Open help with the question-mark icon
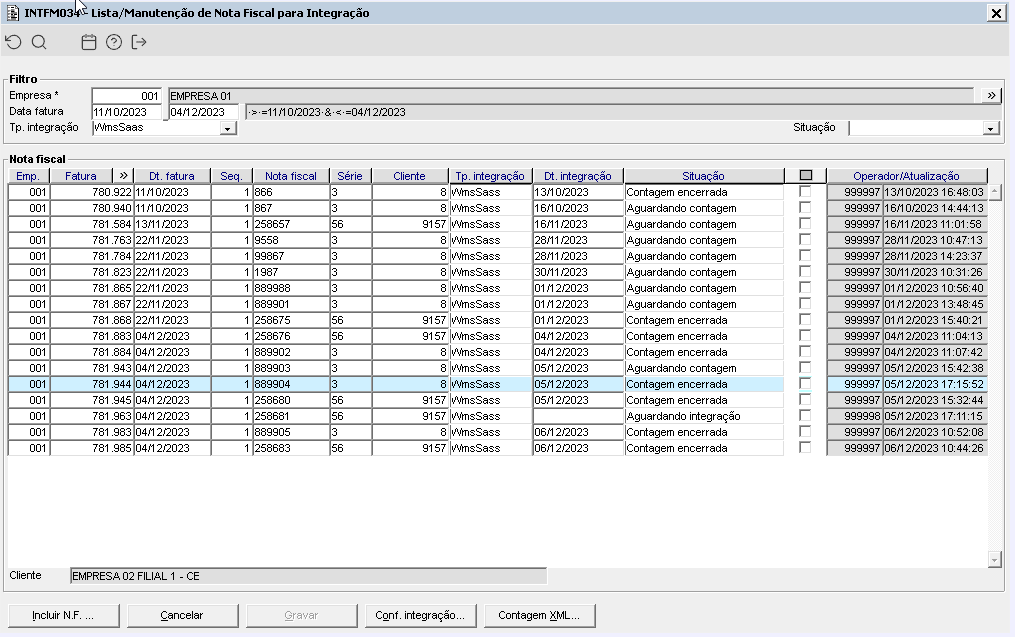Viewport: 1015px width, 637px height. coord(114,42)
